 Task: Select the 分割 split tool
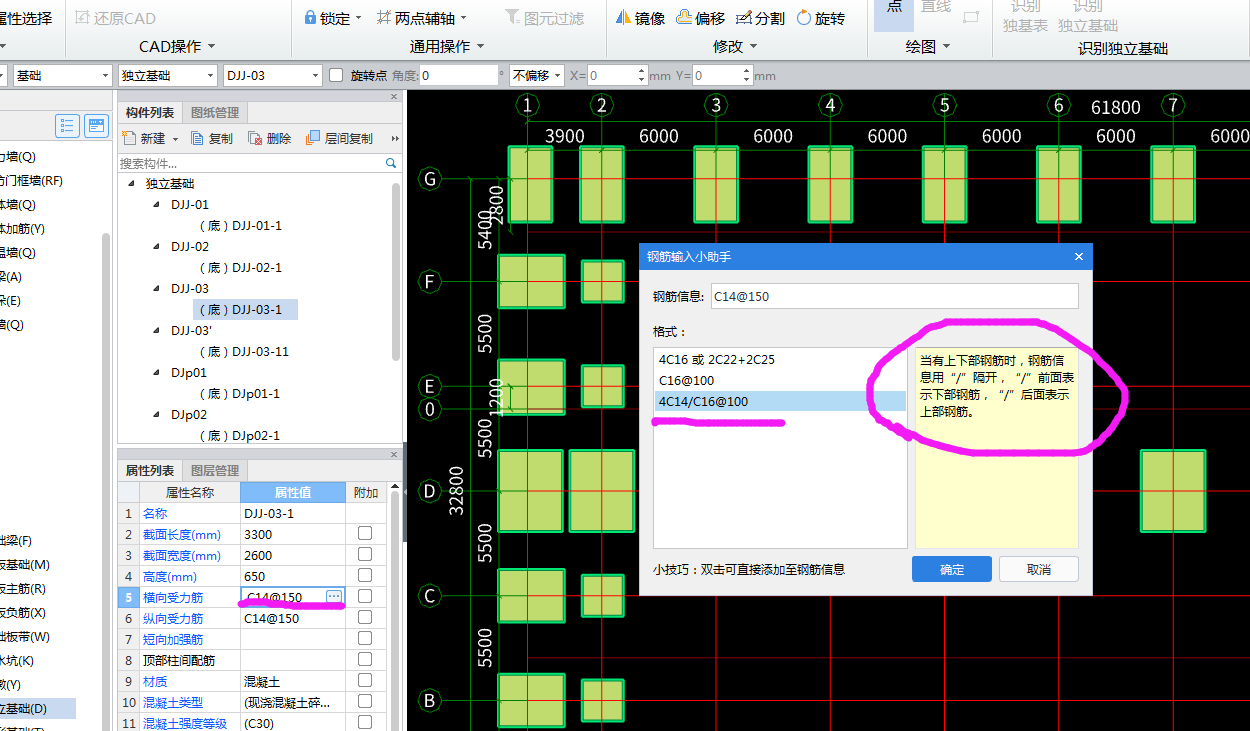[760, 18]
